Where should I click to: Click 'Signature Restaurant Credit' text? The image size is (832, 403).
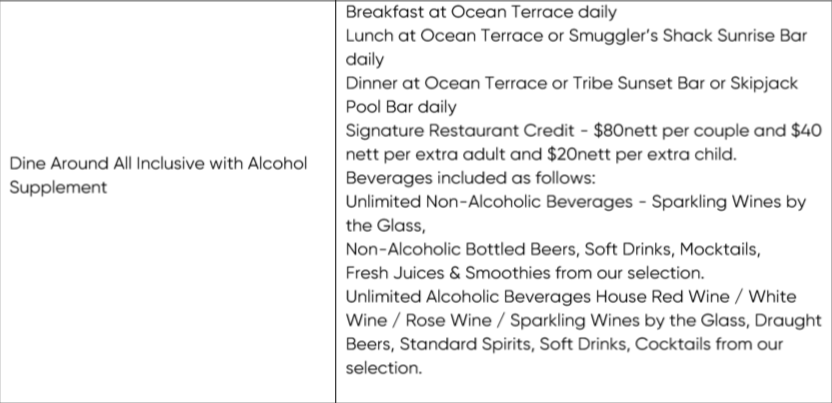click(x=460, y=130)
